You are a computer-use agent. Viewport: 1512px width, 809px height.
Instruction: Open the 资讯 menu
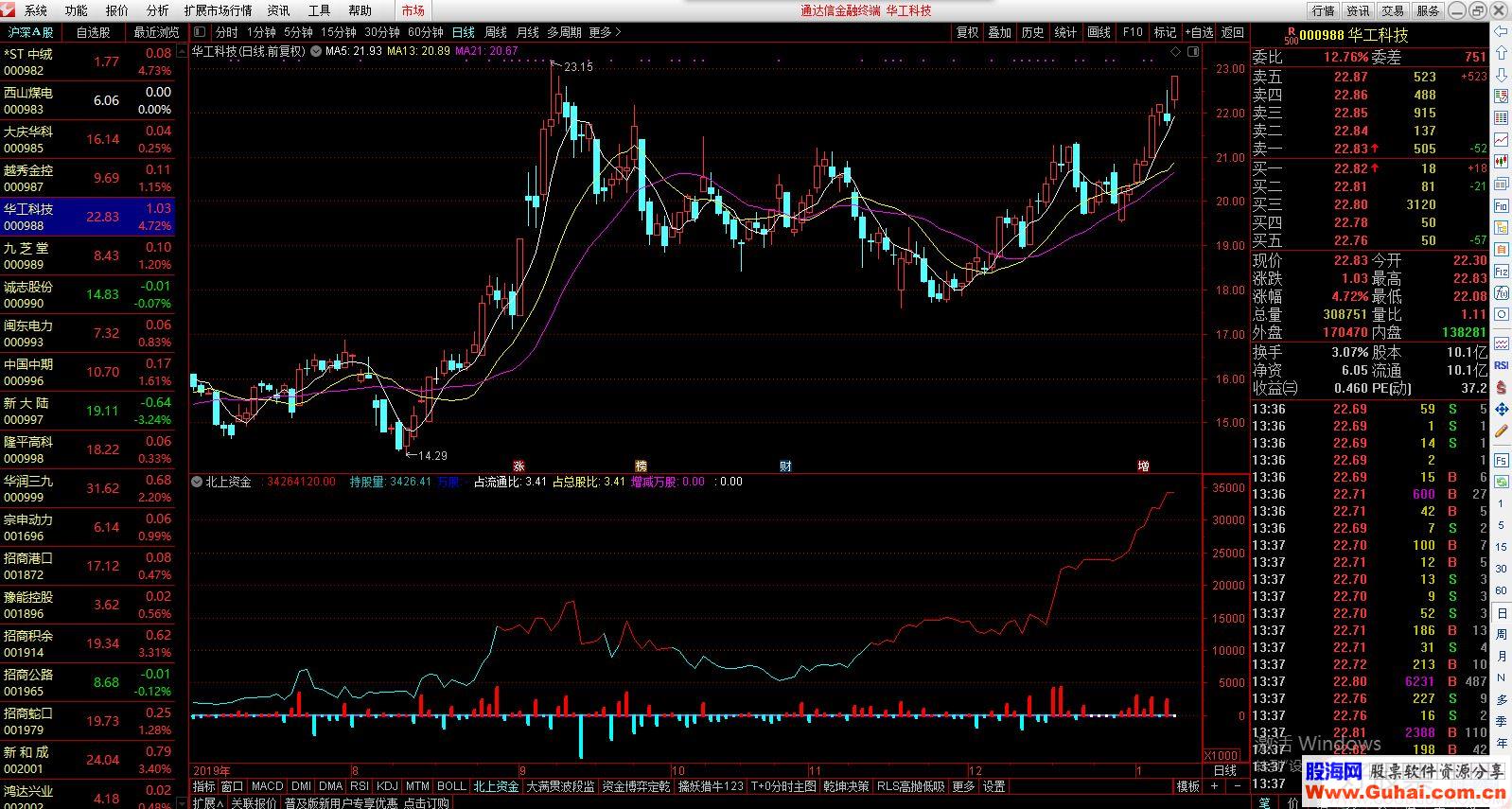coord(279,10)
